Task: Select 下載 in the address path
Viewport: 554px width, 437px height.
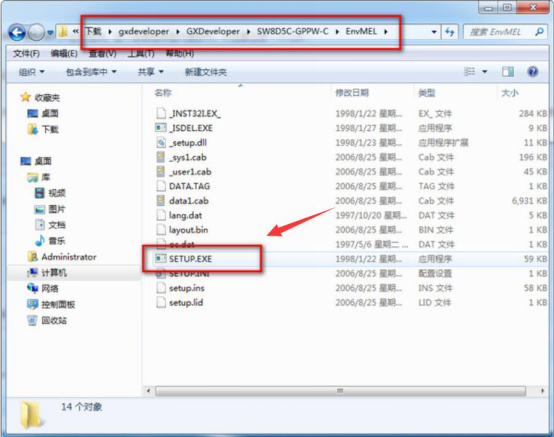Action: point(94,31)
